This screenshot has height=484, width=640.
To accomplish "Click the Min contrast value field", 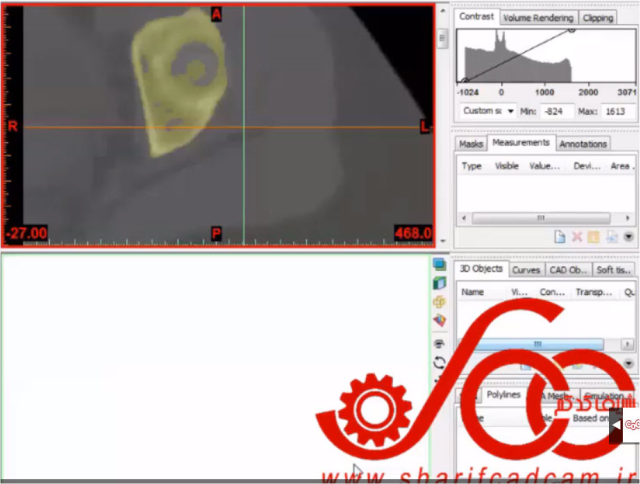I will point(557,111).
